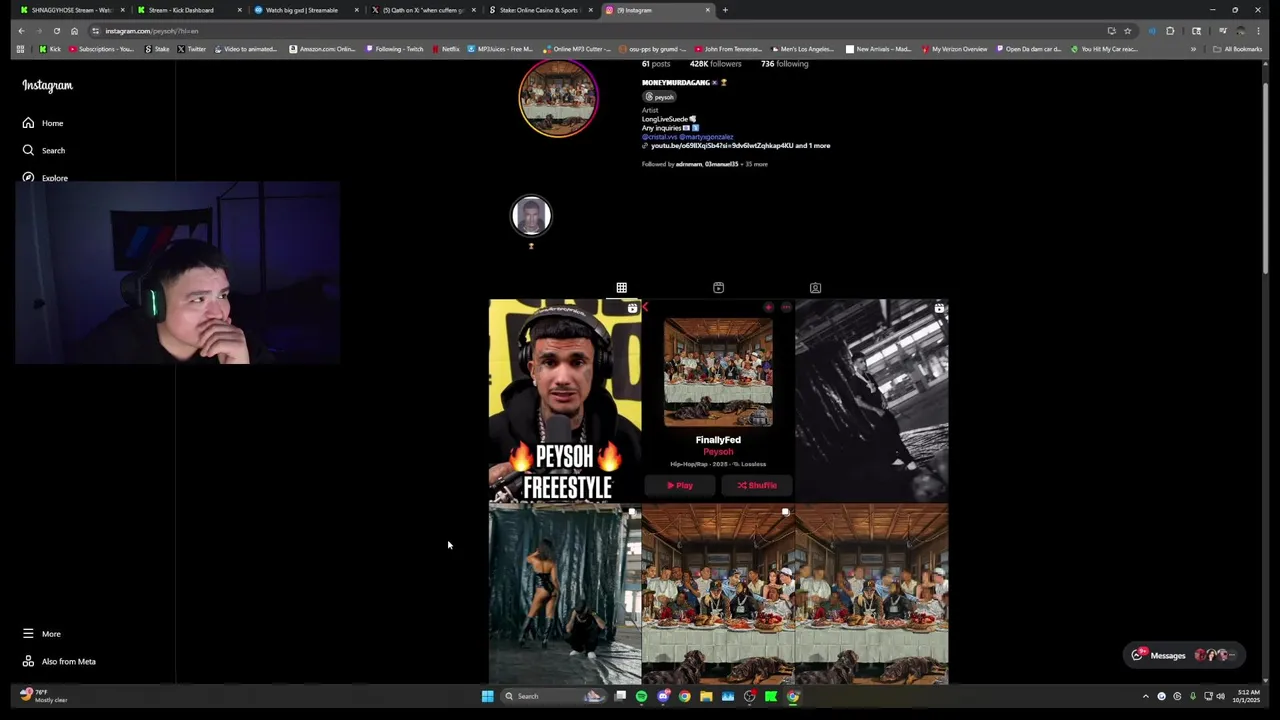This screenshot has height=720, width=1280.
Task: Click the taskbar Search box
Action: pos(552,697)
